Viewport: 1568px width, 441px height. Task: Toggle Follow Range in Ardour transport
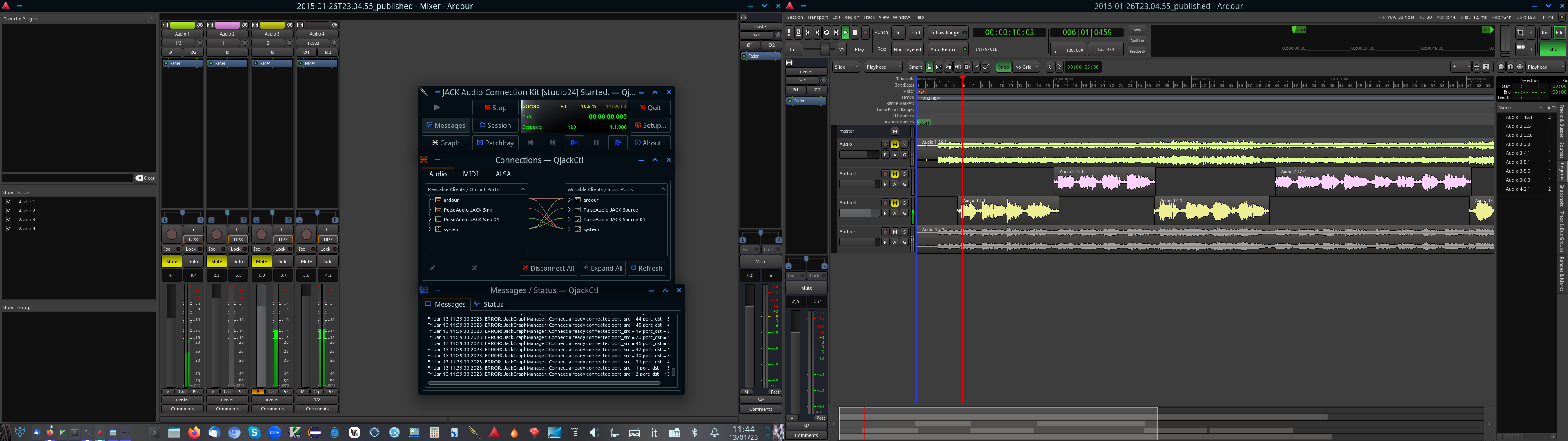tap(948, 33)
